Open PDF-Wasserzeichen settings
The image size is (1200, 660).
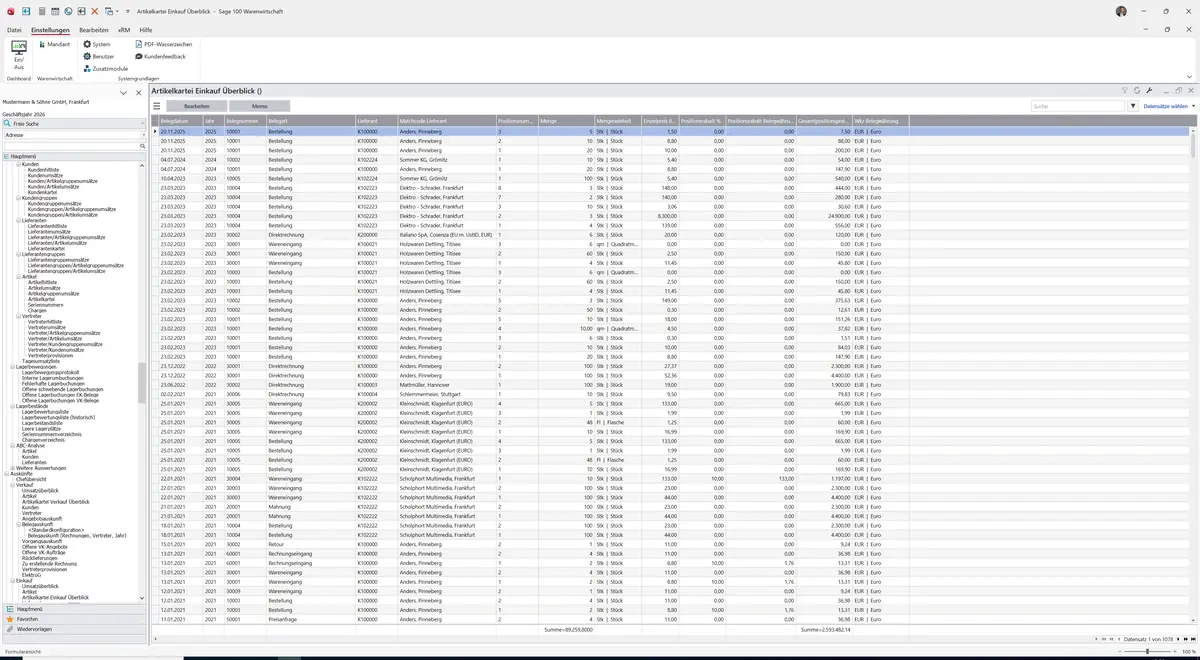[x=163, y=45]
